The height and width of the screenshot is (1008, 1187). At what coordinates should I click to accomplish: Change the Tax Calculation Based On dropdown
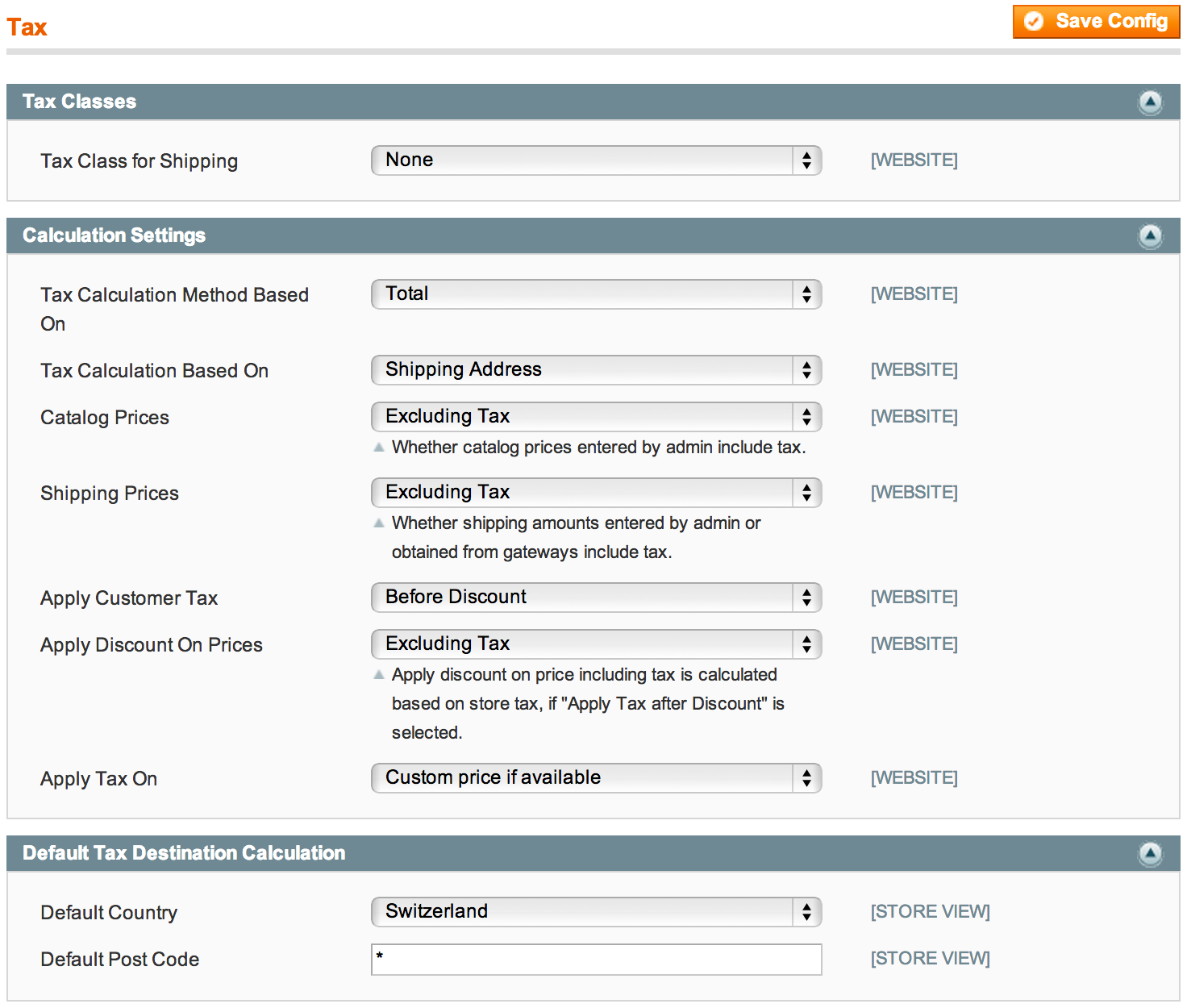[596, 370]
